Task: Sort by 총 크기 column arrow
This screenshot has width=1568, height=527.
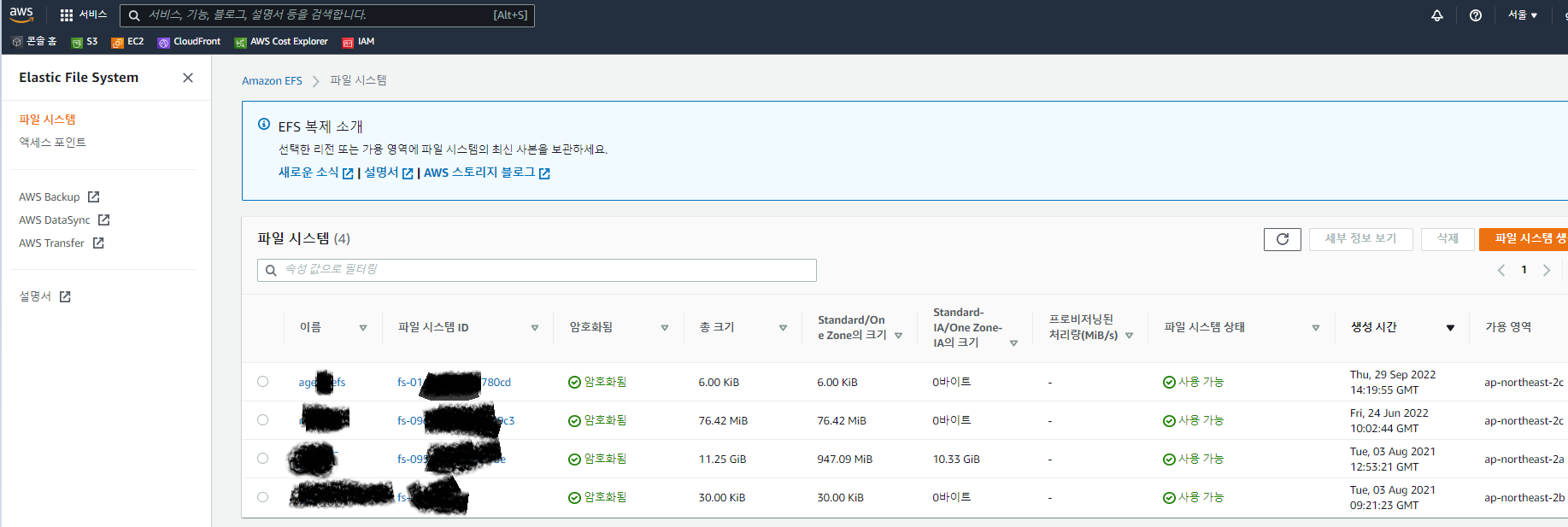Action: pos(783,328)
